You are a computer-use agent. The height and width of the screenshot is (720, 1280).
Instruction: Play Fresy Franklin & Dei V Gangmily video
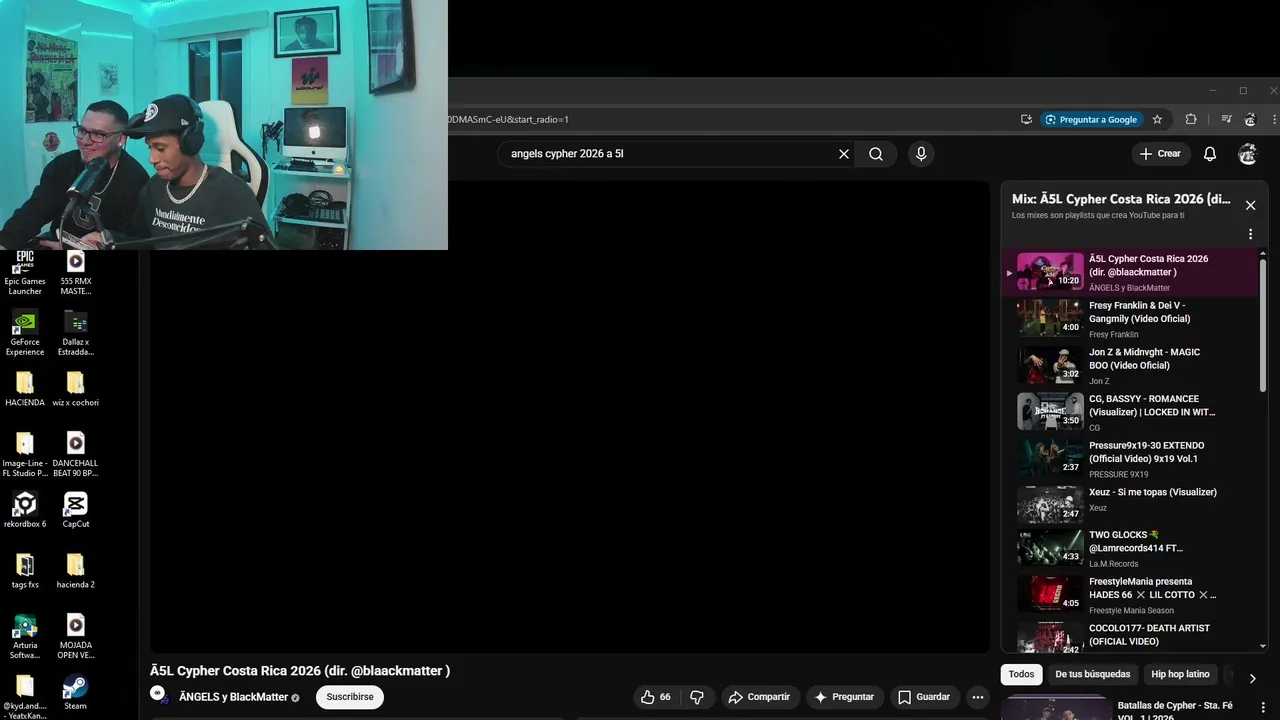(x=1130, y=319)
